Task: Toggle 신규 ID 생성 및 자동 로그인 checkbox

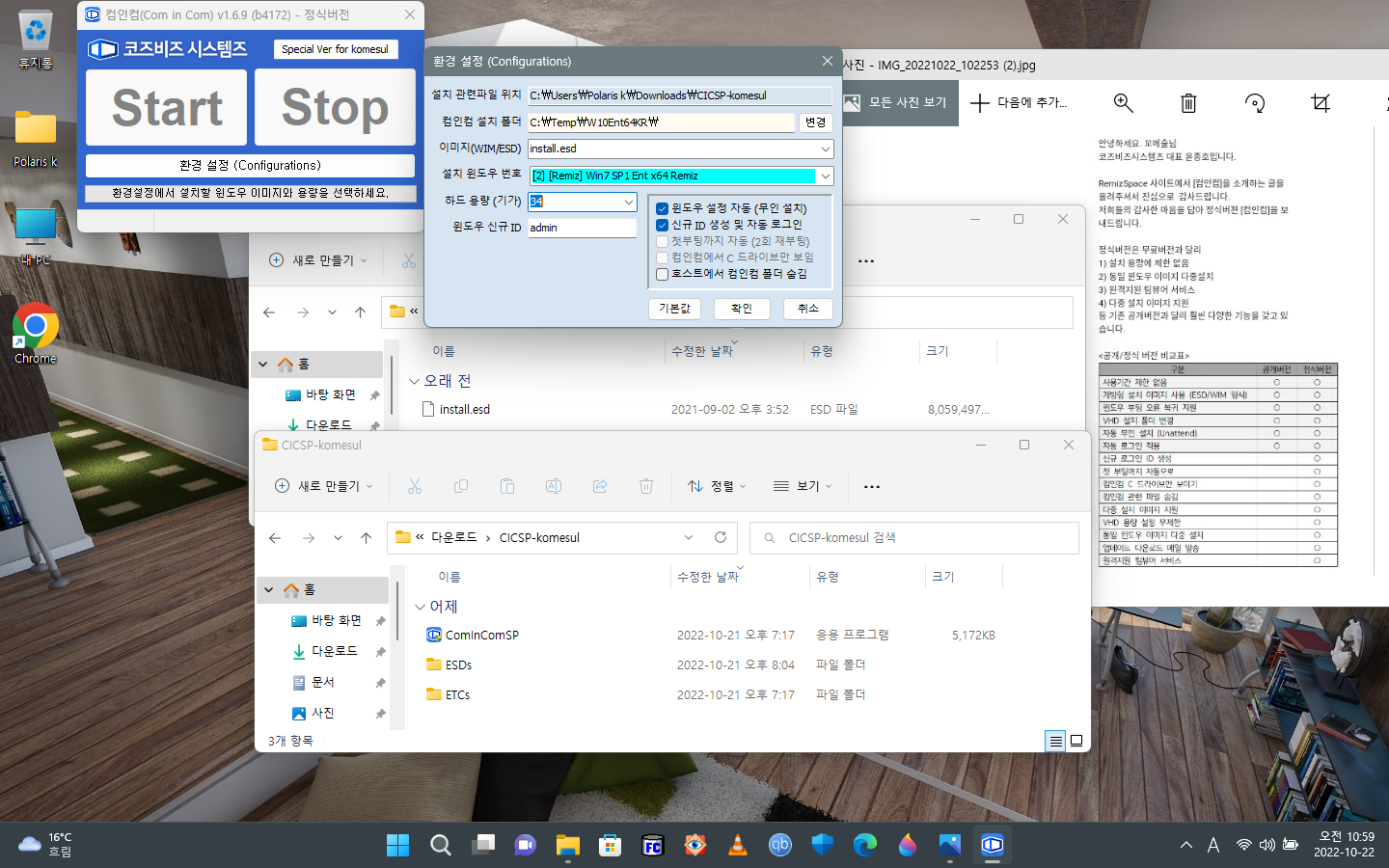Action: [x=663, y=225]
